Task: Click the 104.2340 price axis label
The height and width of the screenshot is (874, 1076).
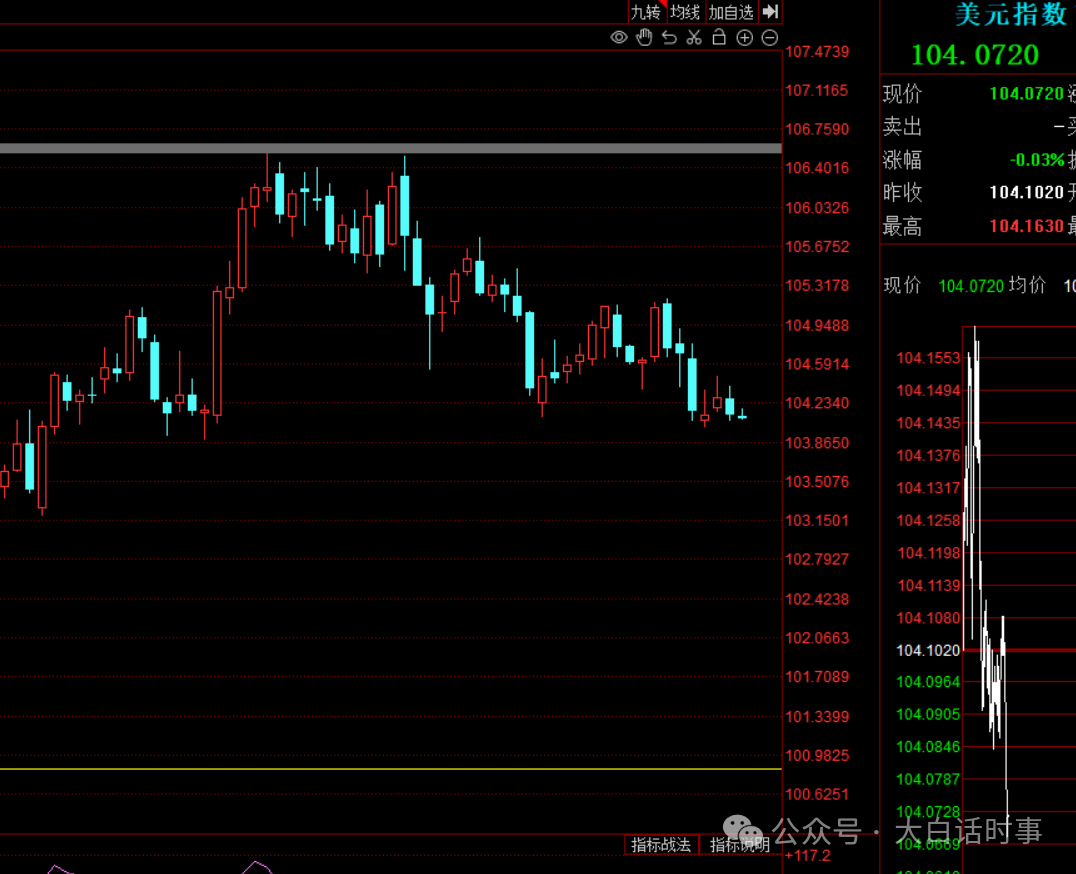Action: 817,403
